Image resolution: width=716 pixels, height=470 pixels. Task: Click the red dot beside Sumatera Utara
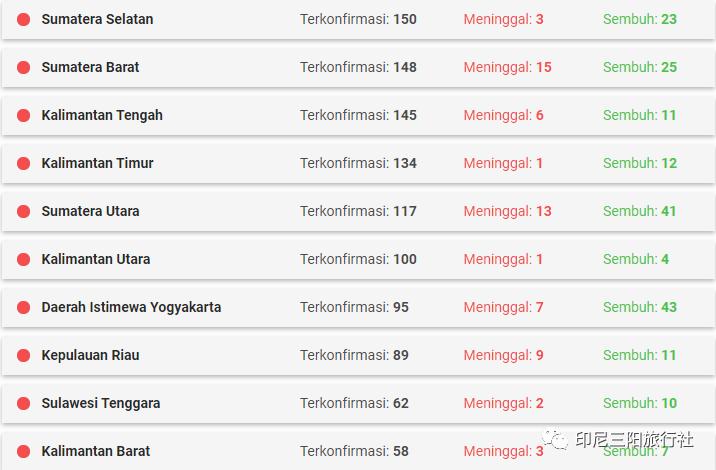(x=24, y=212)
